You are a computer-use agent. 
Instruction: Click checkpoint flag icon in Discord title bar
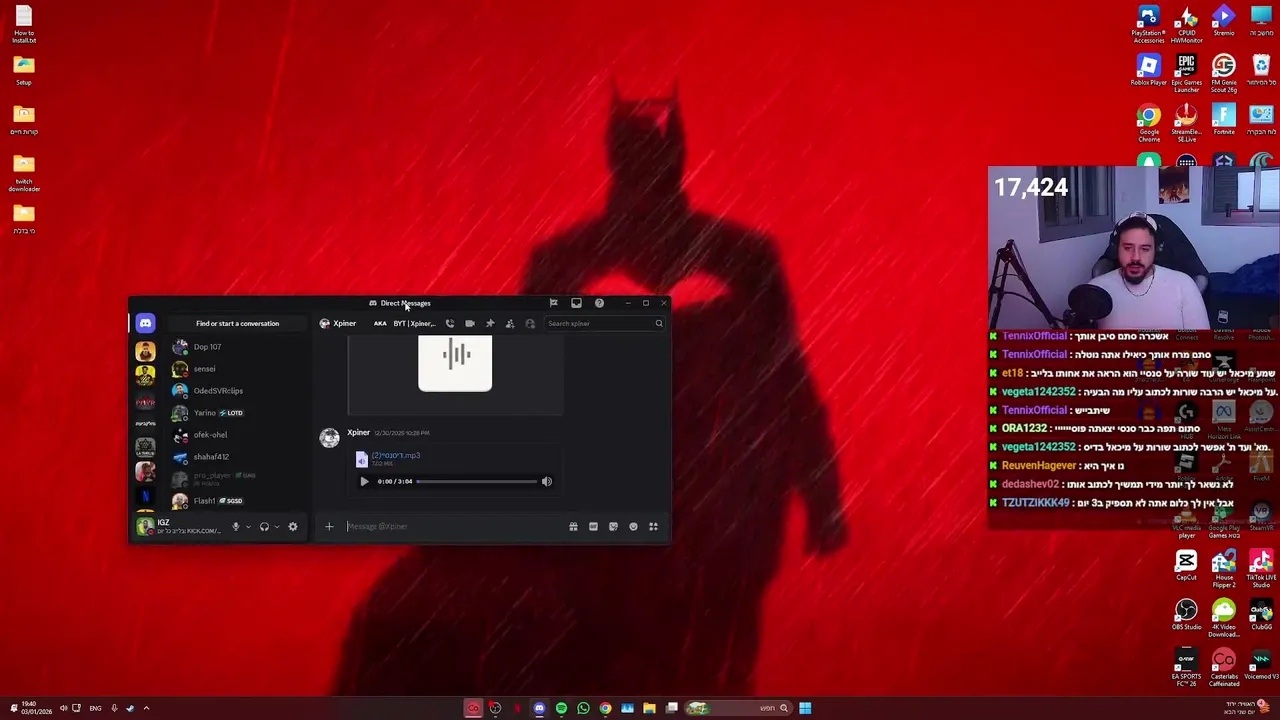click(553, 303)
